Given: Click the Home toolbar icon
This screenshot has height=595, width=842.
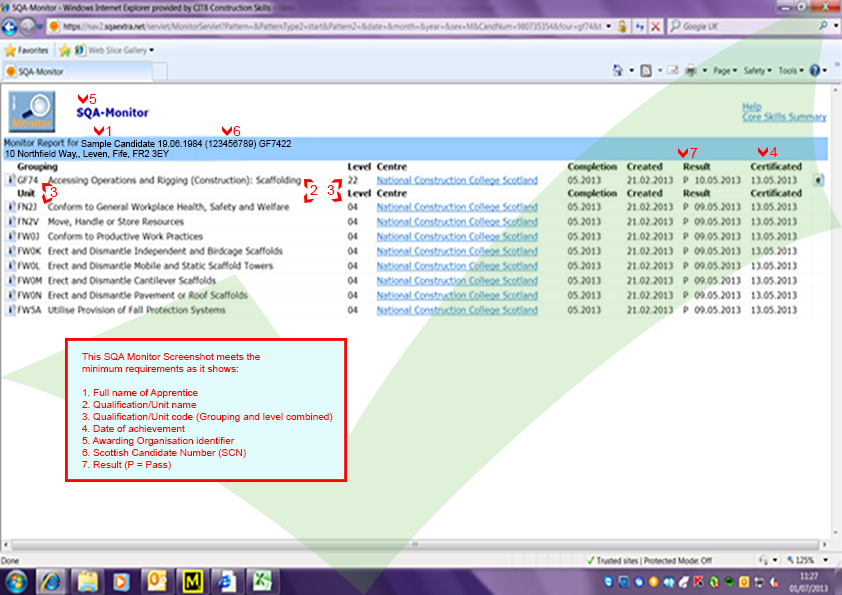Looking at the screenshot, I should pos(618,70).
